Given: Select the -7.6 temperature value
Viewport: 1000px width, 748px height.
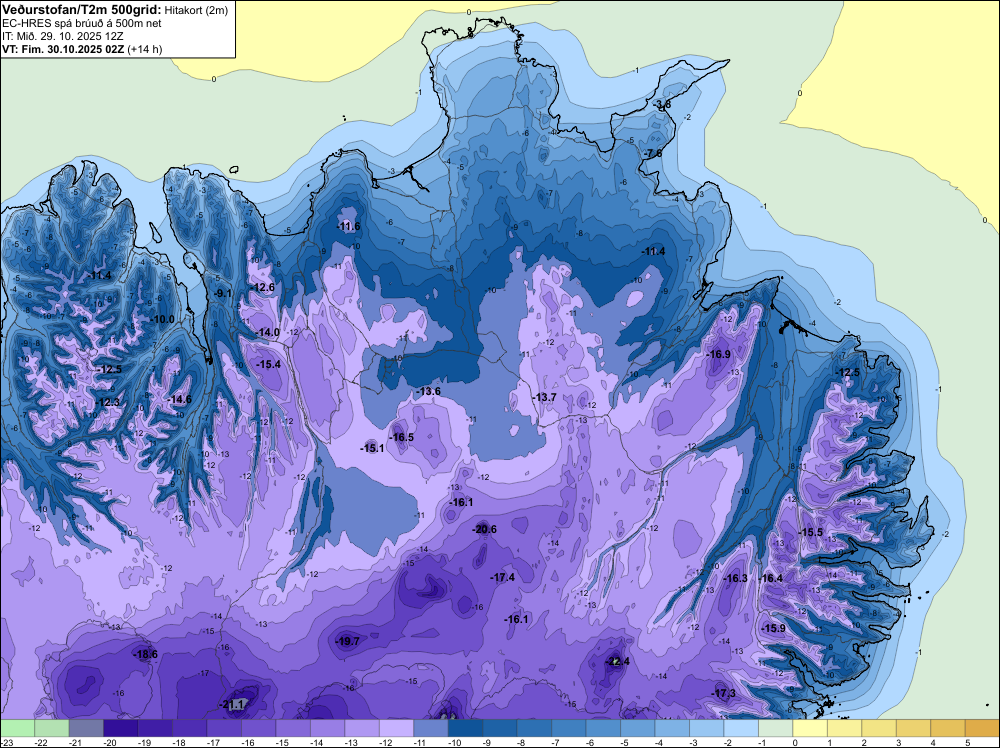Looking at the screenshot, I should (654, 153).
